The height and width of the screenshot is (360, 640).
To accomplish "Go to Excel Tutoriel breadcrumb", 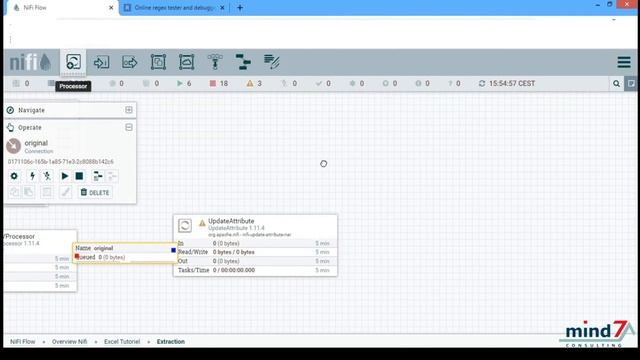I will tap(122, 342).
